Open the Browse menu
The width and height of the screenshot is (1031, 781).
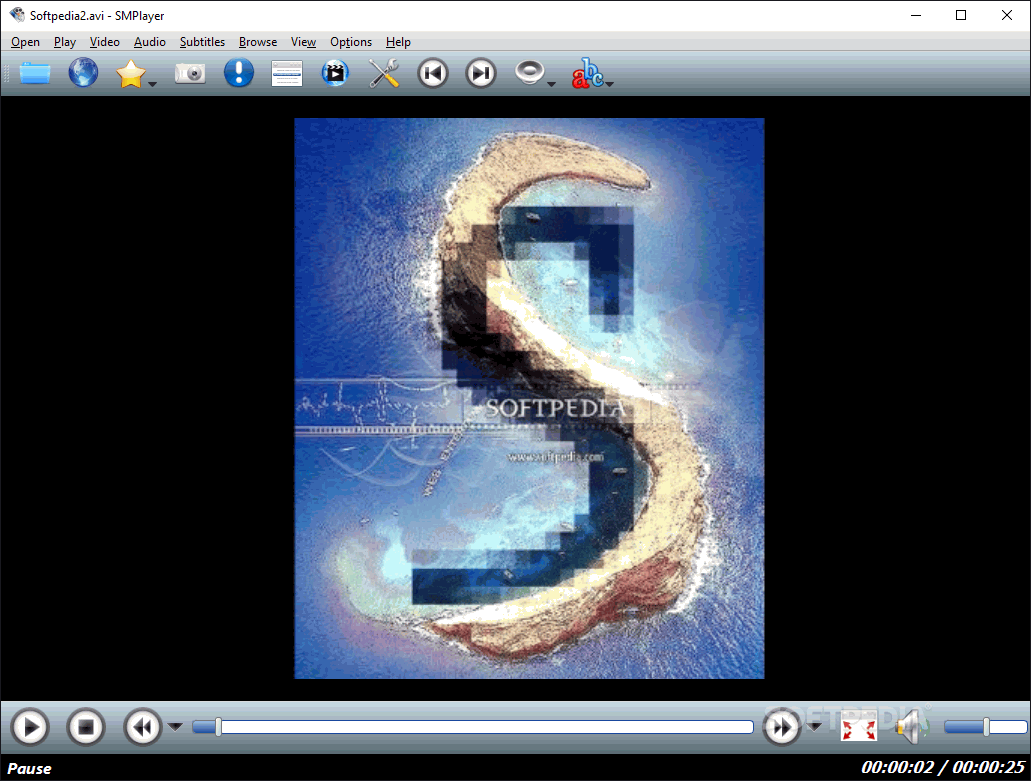258,42
